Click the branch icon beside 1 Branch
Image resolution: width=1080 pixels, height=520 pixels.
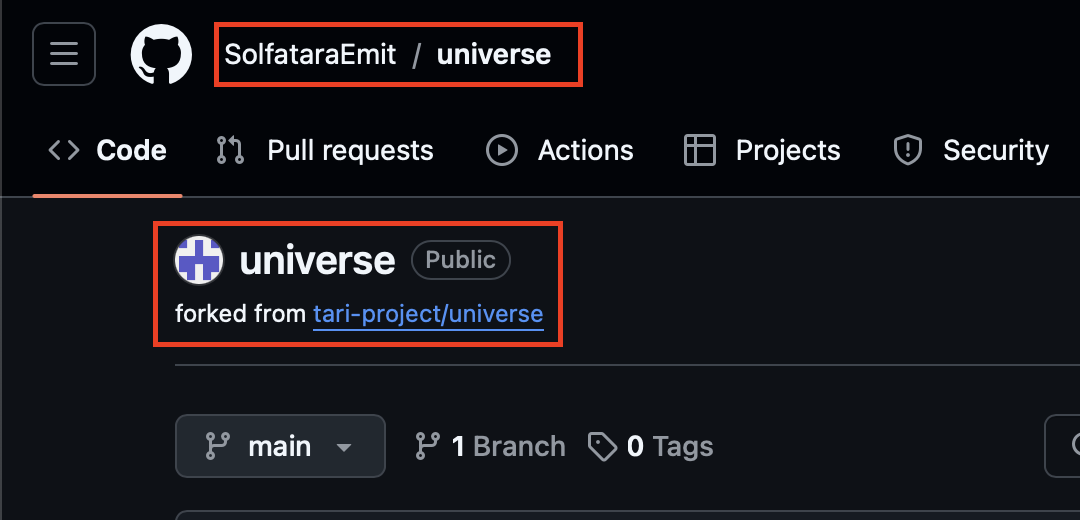(x=427, y=446)
